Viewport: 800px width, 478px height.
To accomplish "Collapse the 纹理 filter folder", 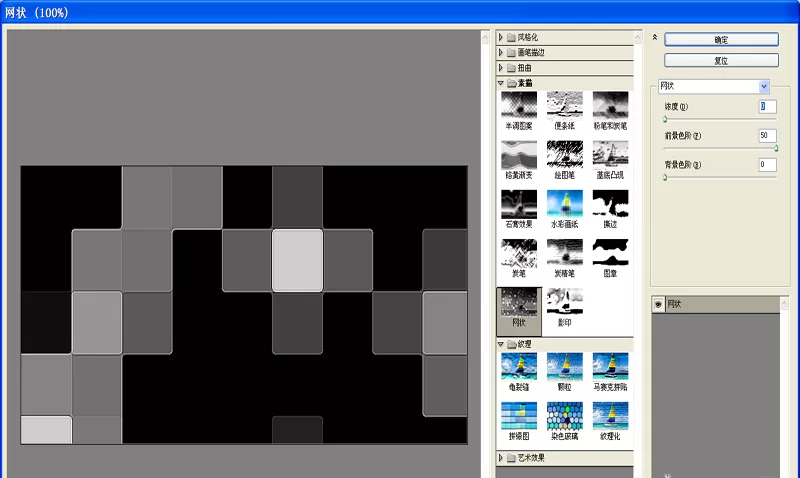I will [x=501, y=344].
